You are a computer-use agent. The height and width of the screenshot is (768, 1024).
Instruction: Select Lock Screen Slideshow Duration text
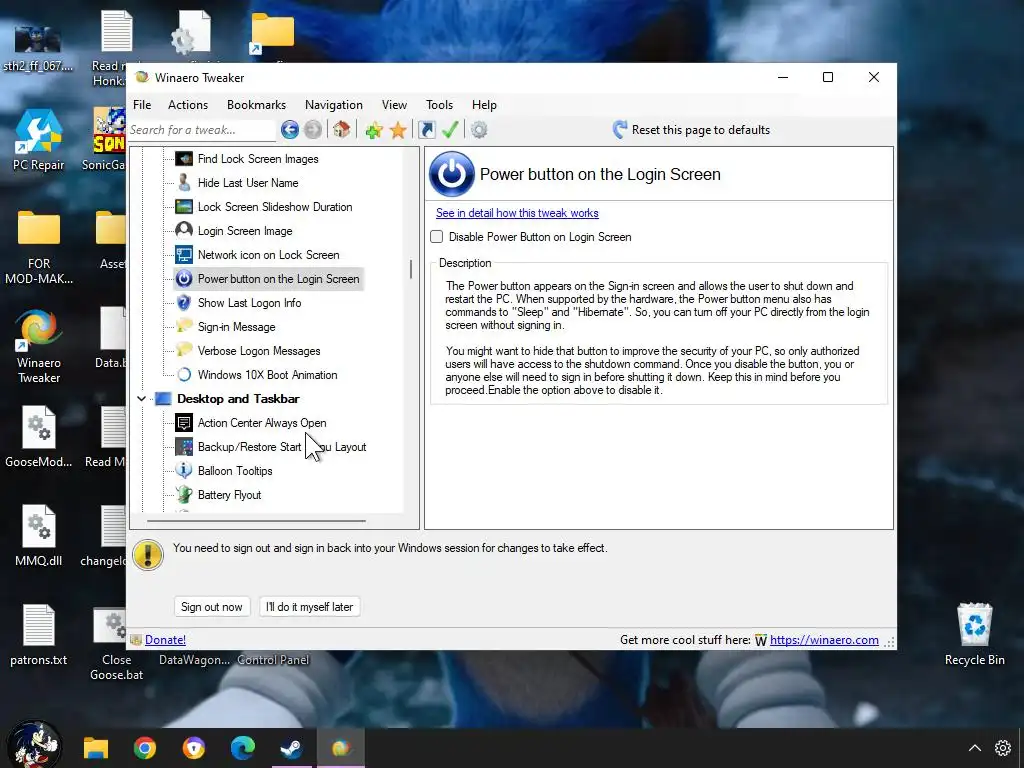(275, 207)
